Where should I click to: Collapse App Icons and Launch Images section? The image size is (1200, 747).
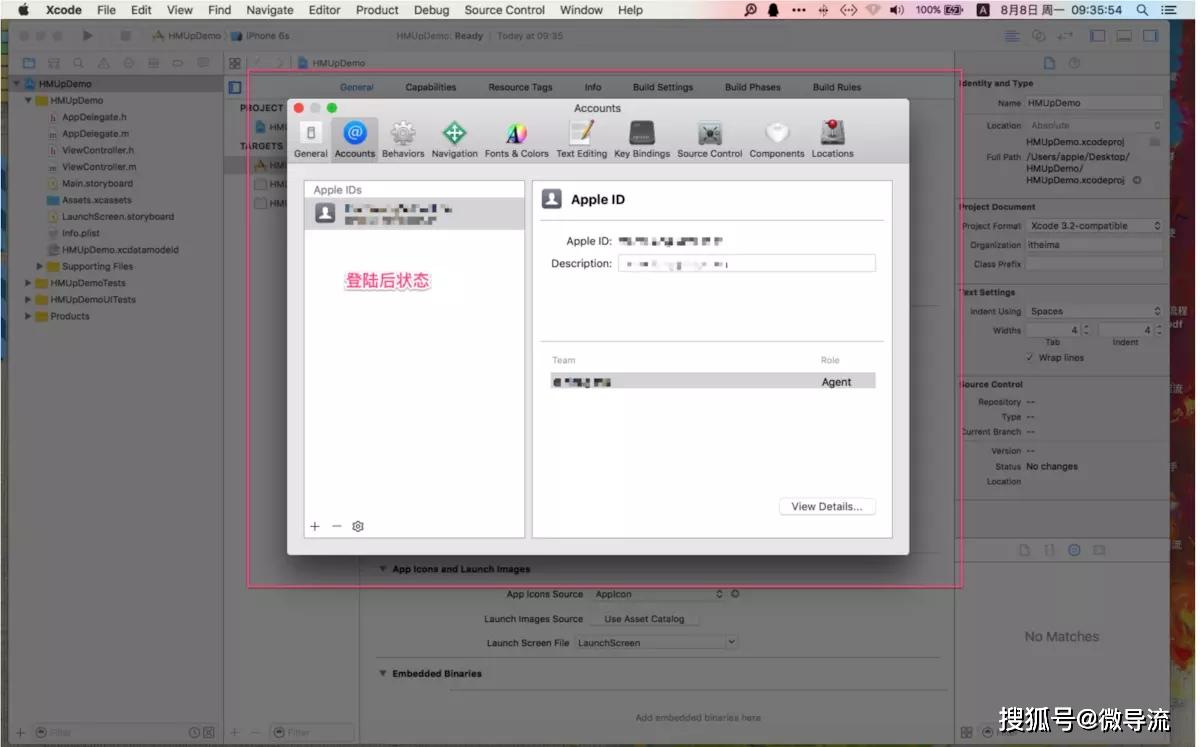[382, 569]
